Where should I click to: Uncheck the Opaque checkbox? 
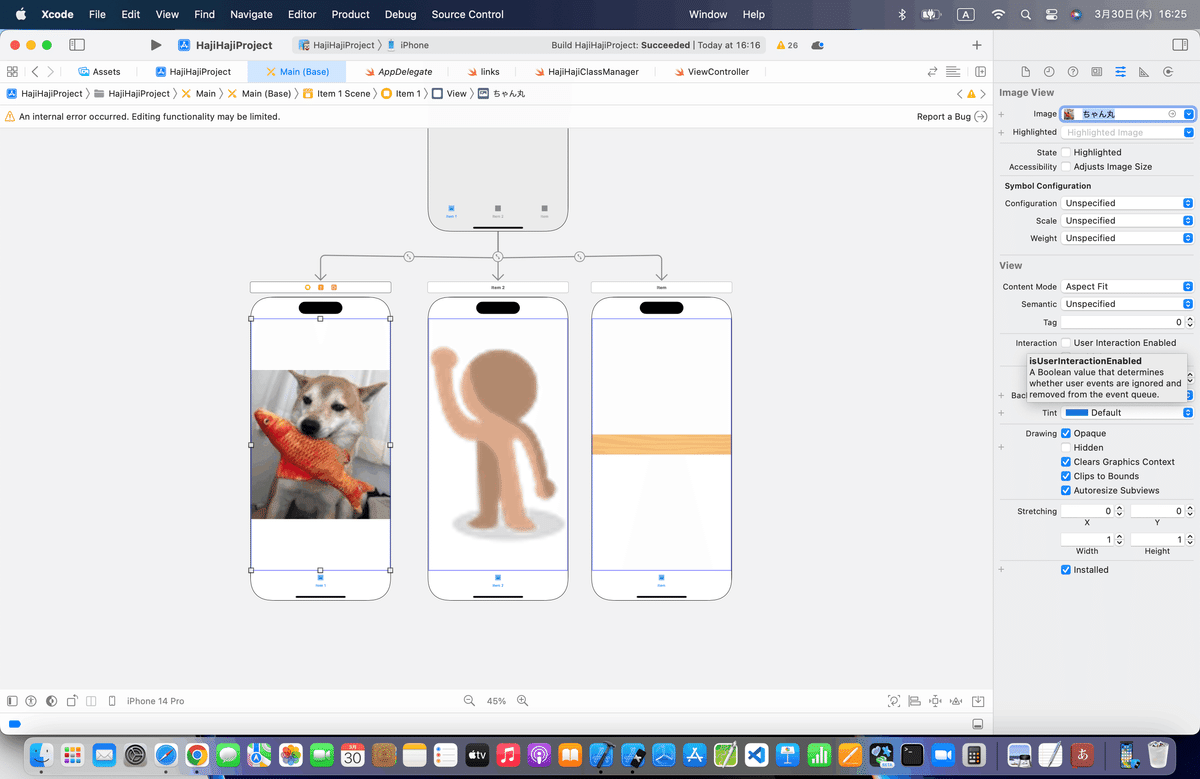click(x=1066, y=433)
